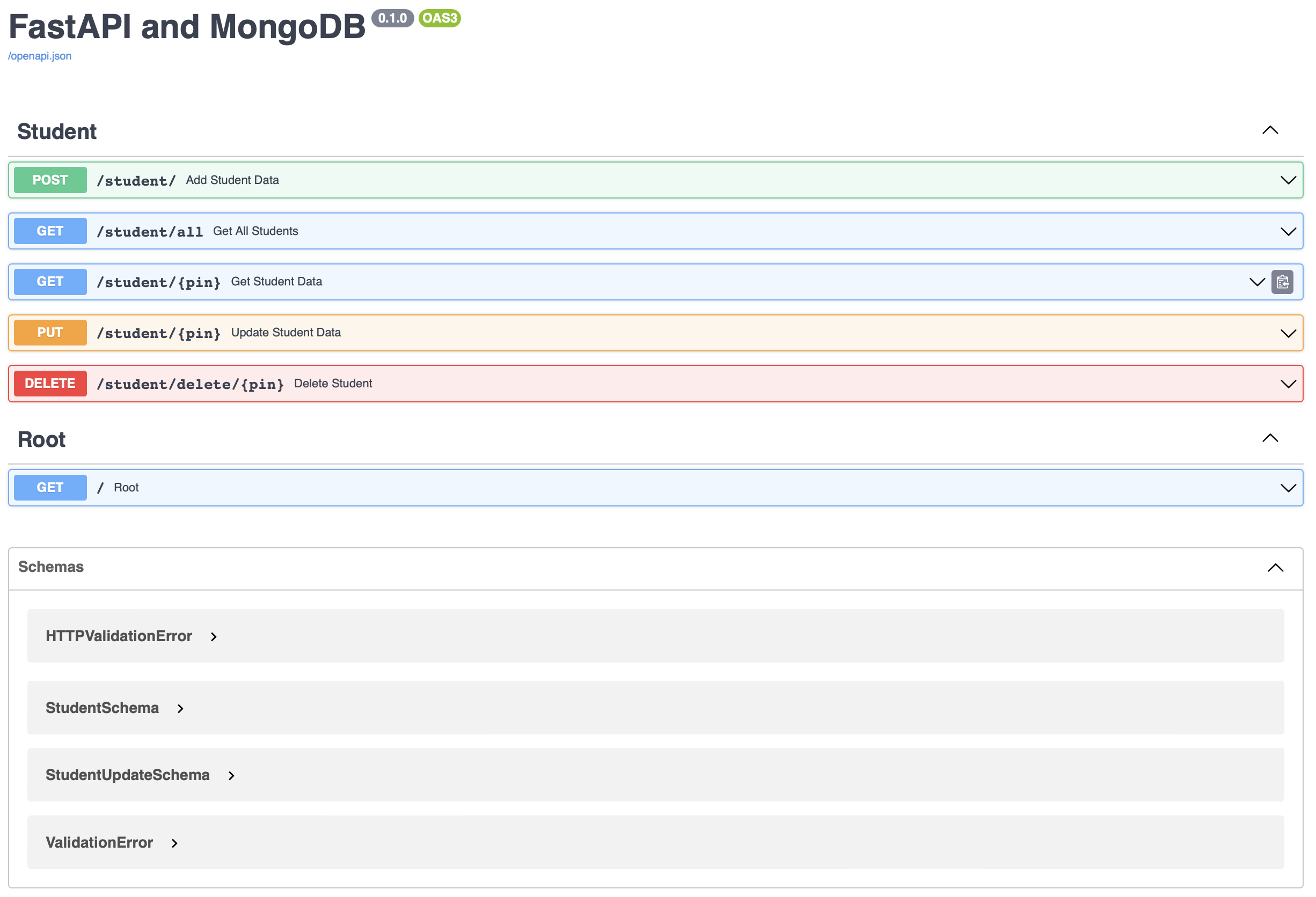
Task: Select the Student section heading
Action: 57,131
